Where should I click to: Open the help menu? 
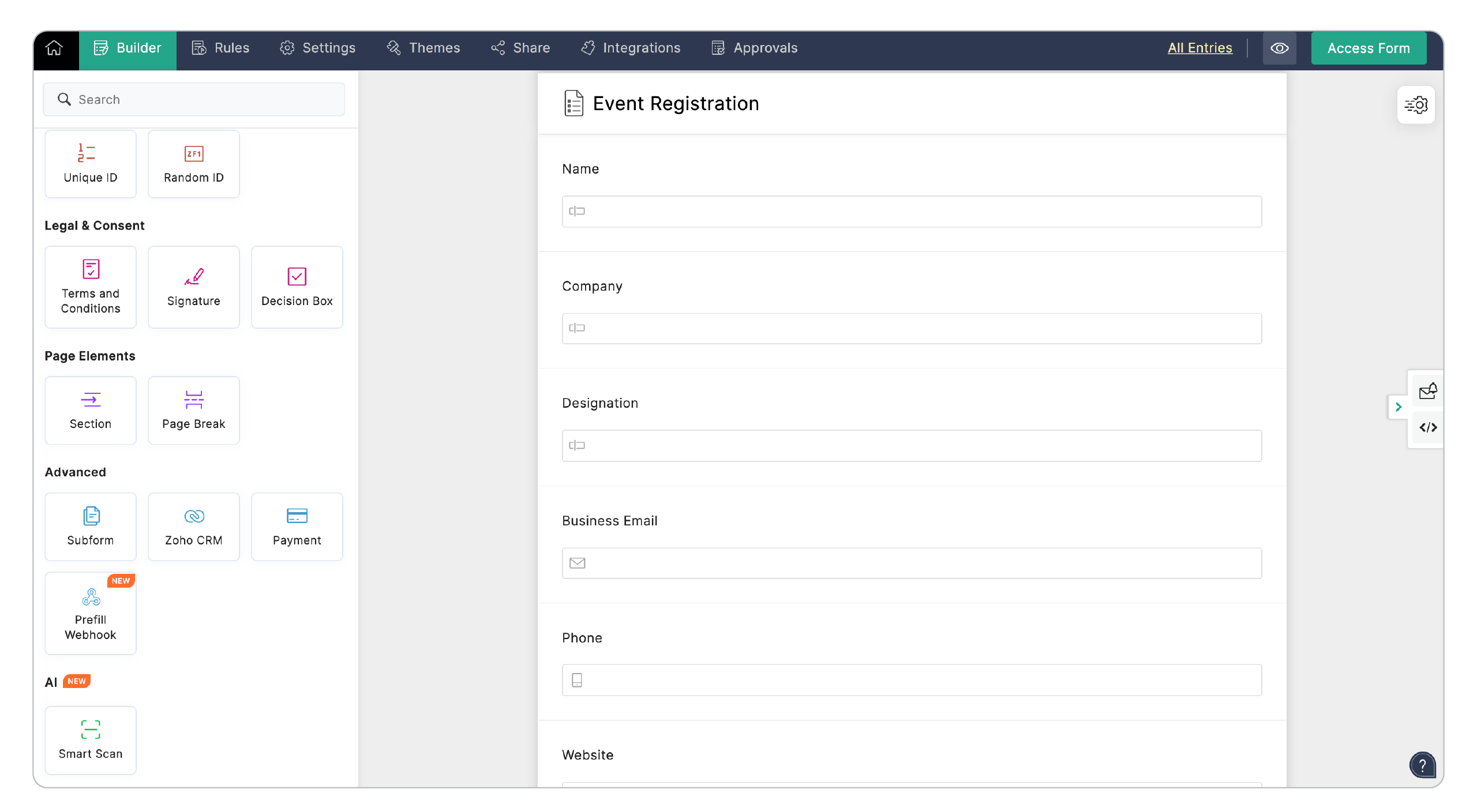tap(1422, 765)
